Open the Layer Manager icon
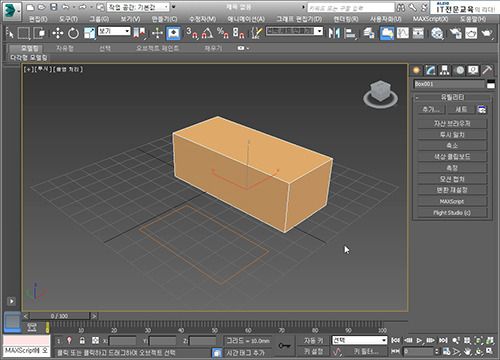Screen dimensions: 500x360 [369, 33]
